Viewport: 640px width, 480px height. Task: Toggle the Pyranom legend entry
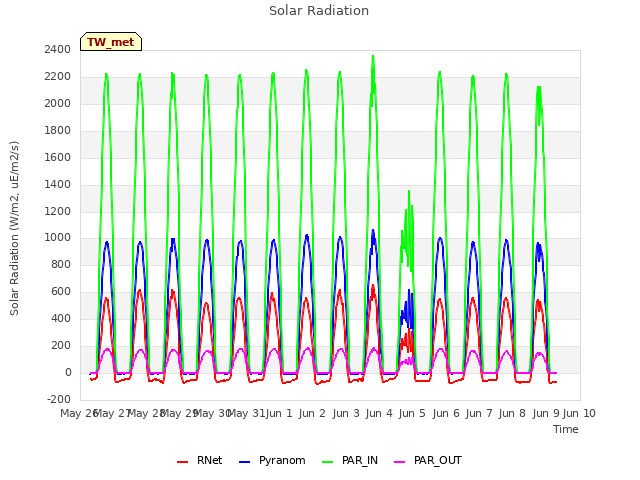(x=272, y=460)
